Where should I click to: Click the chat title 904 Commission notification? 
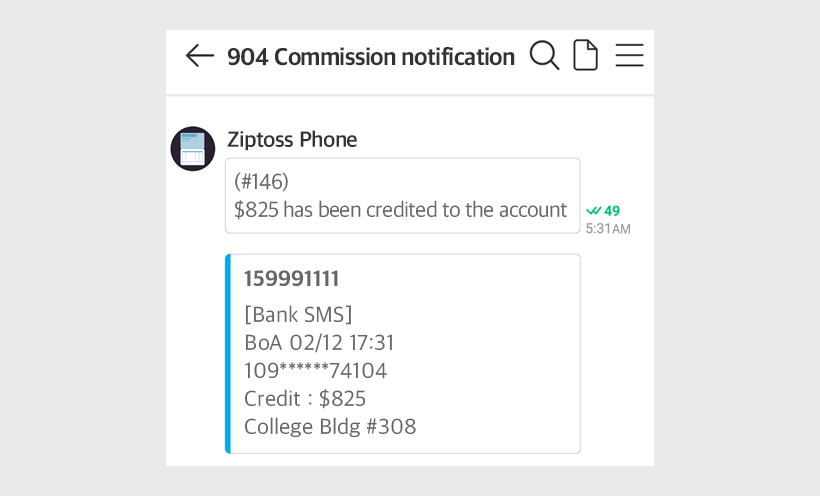tap(370, 57)
